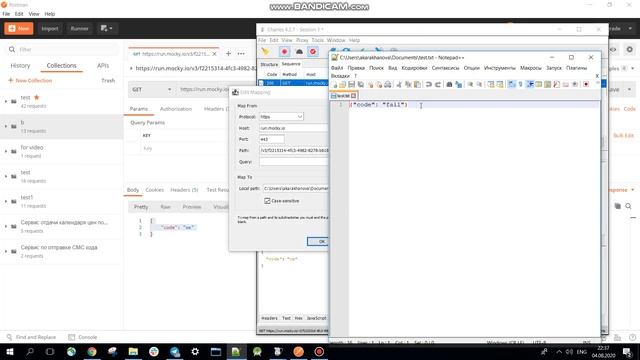
Task: Click the New file icon in Notepad++ toolbar
Action: point(334,84)
